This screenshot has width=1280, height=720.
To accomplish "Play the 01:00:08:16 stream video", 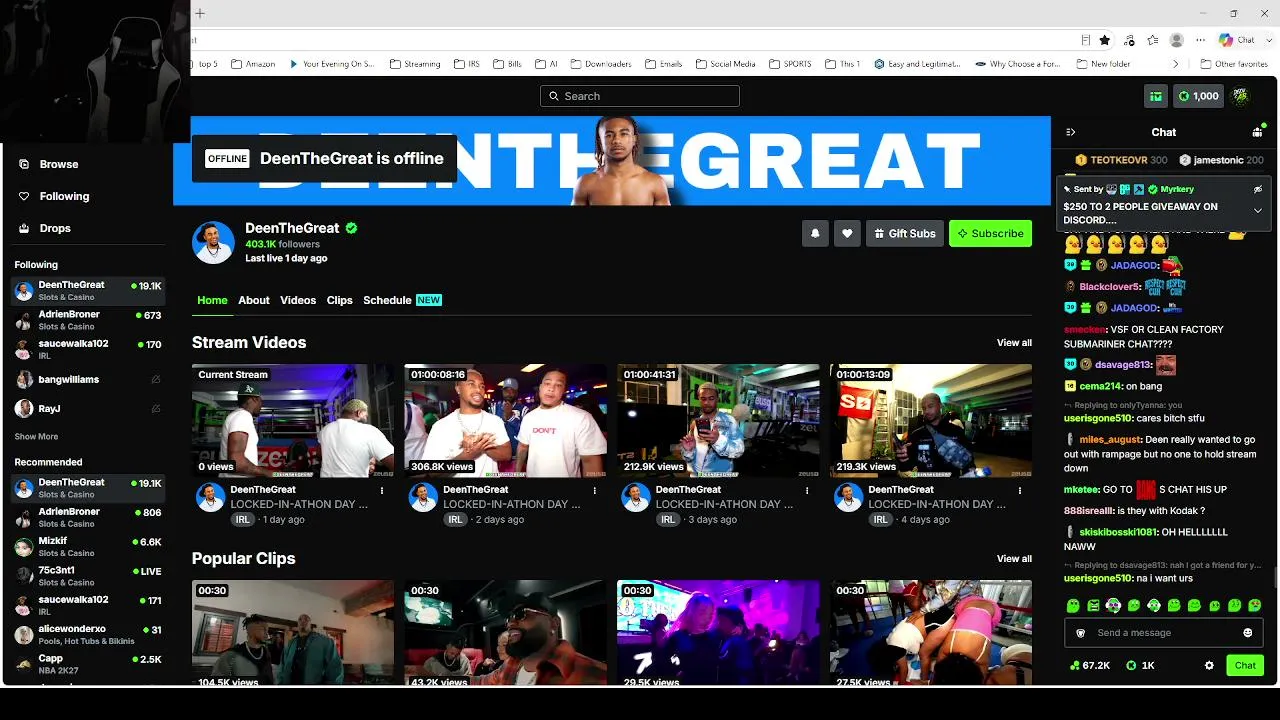I will (506, 421).
